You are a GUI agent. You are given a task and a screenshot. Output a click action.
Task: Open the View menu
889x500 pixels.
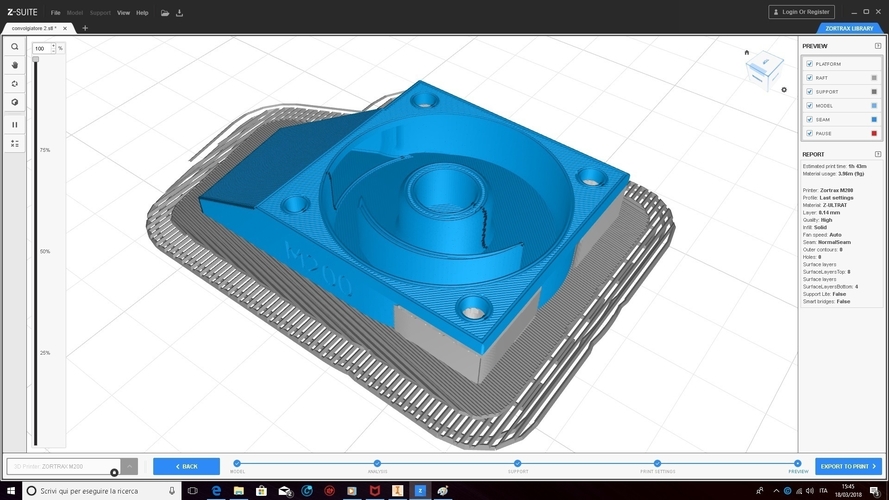pos(123,12)
